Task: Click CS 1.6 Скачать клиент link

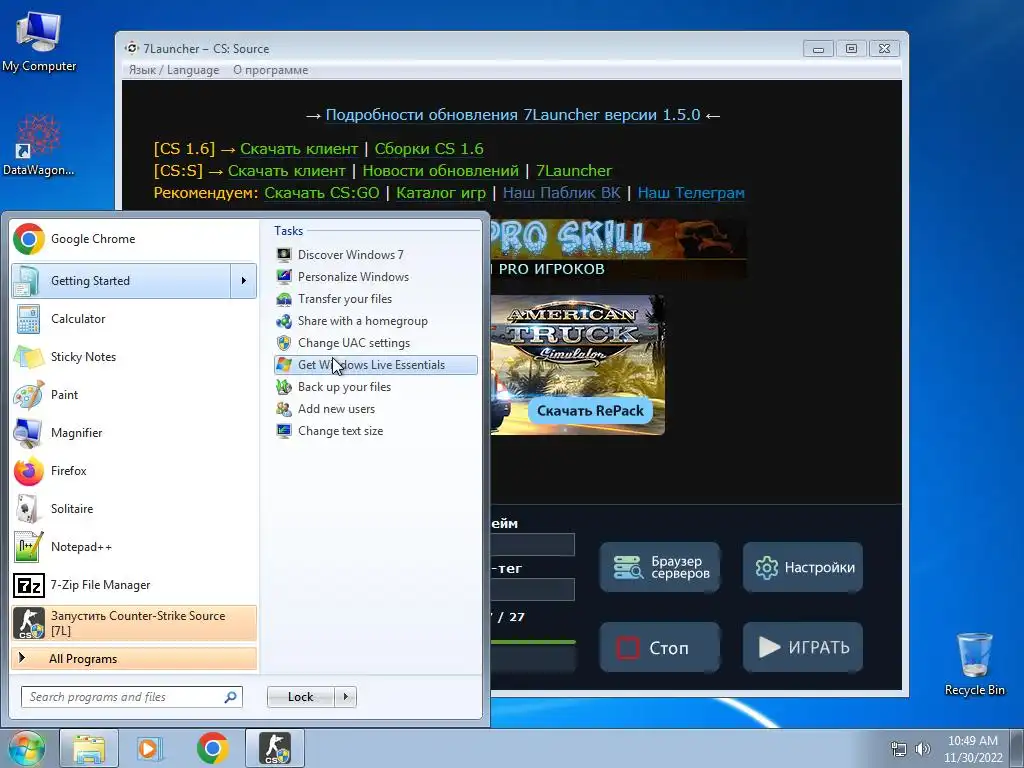Action: point(299,149)
